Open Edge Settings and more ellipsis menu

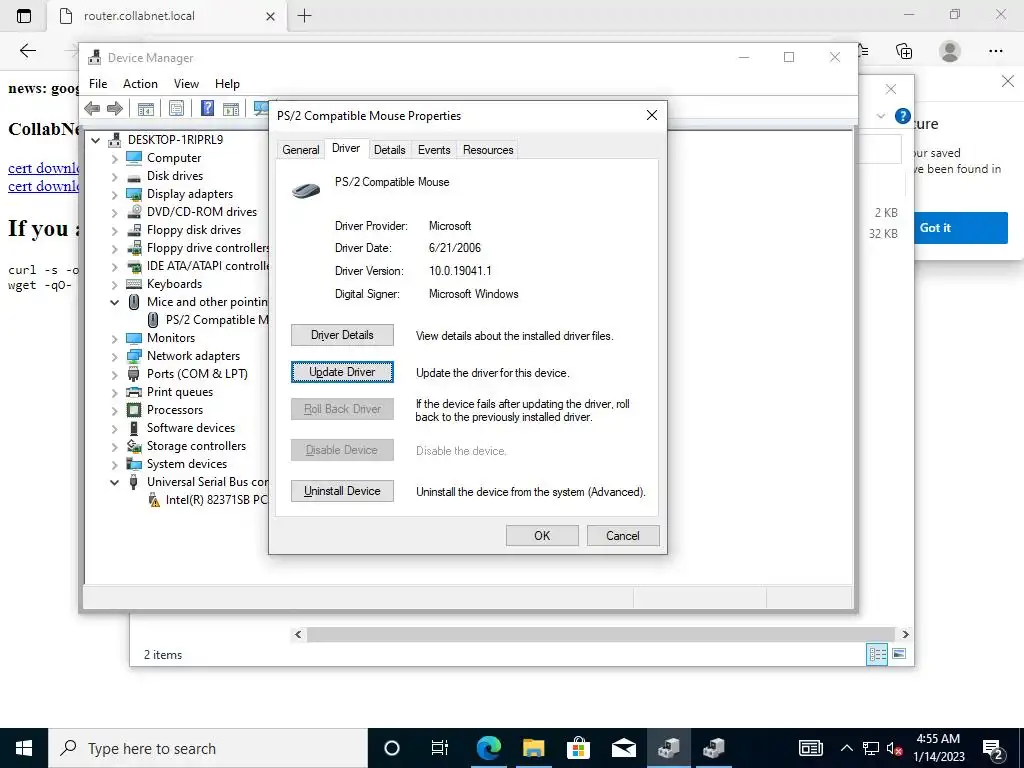pos(995,51)
